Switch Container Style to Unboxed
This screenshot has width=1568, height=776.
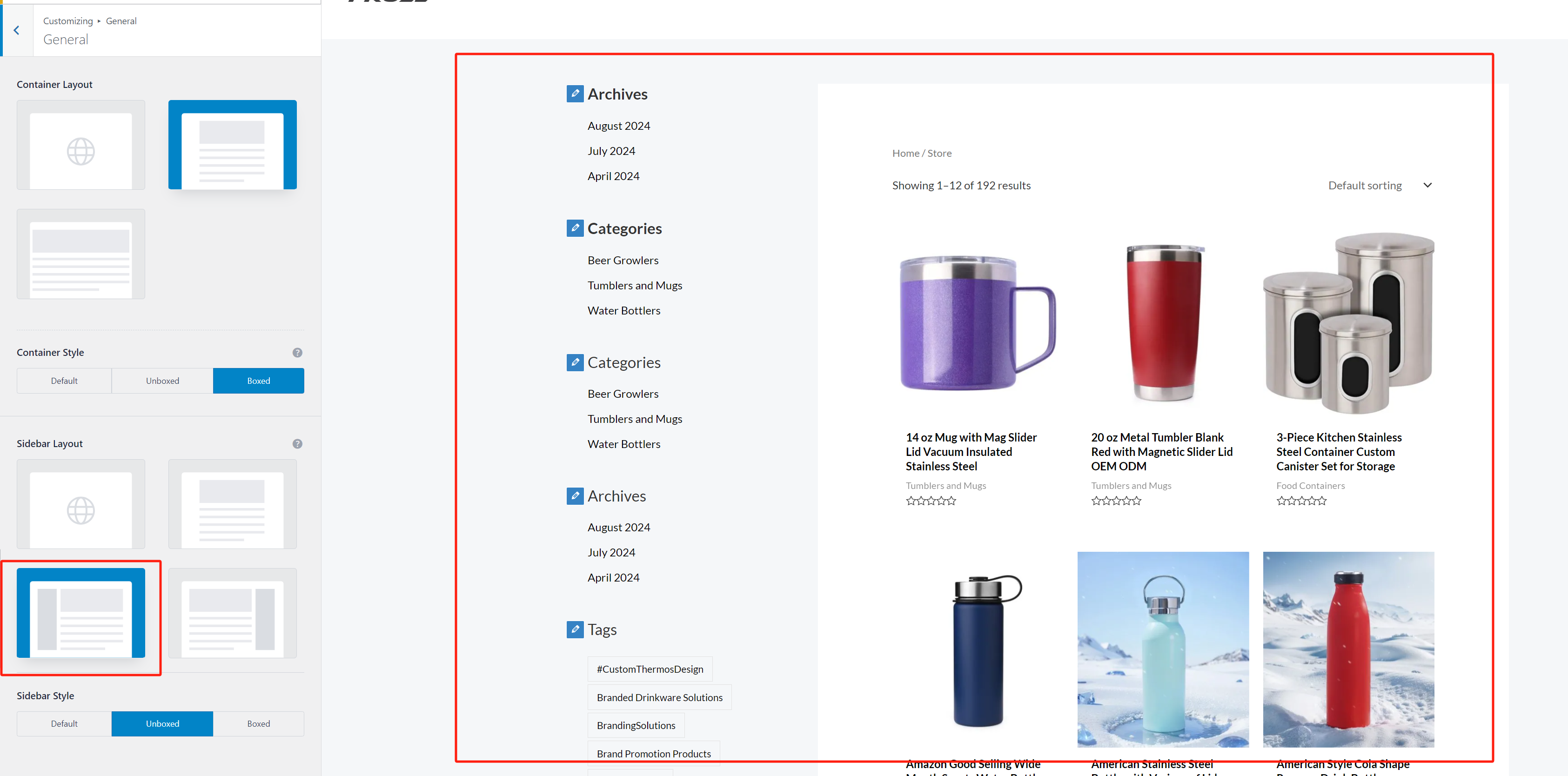pyautogui.click(x=162, y=381)
